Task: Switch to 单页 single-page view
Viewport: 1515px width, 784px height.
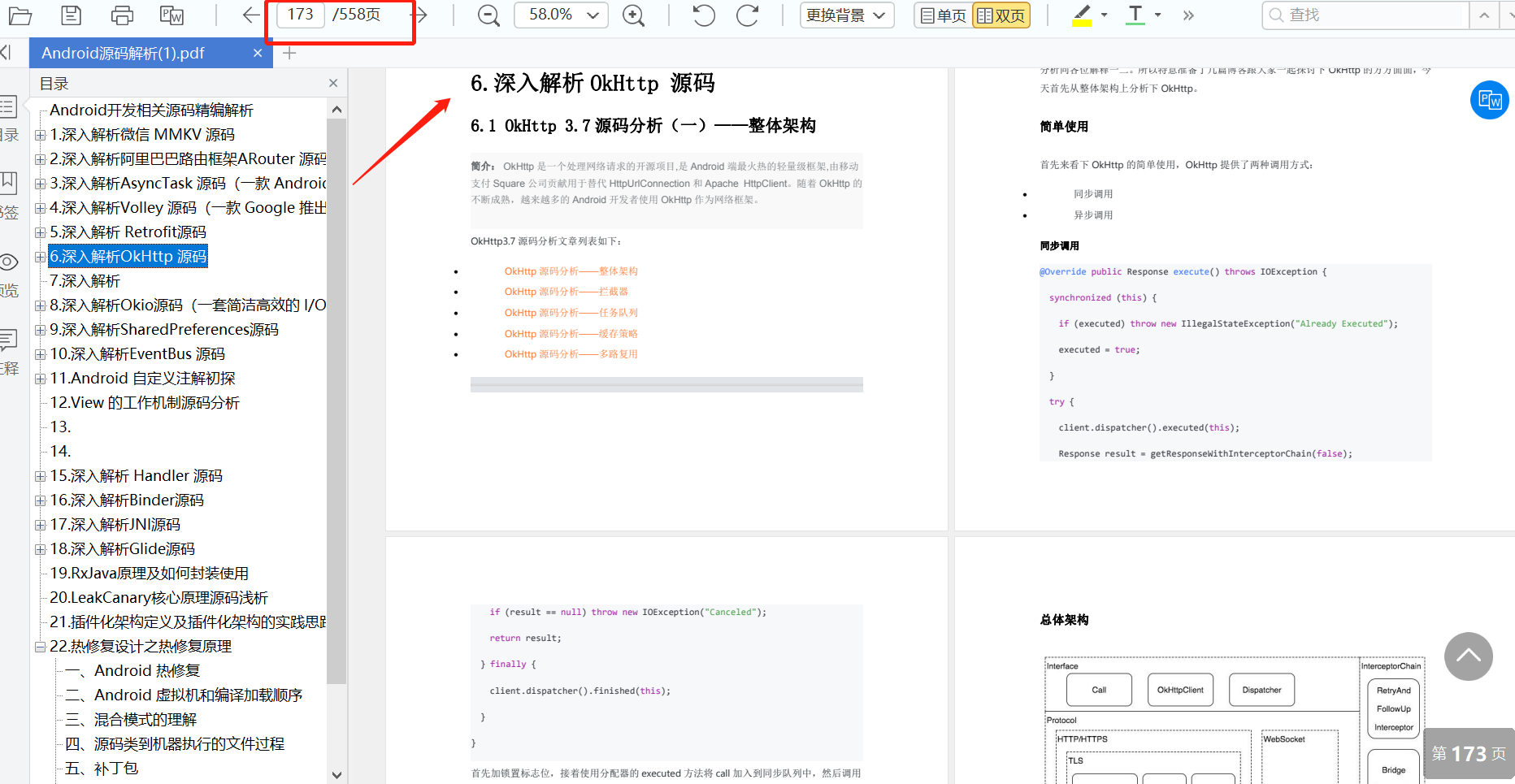Action: (x=942, y=15)
